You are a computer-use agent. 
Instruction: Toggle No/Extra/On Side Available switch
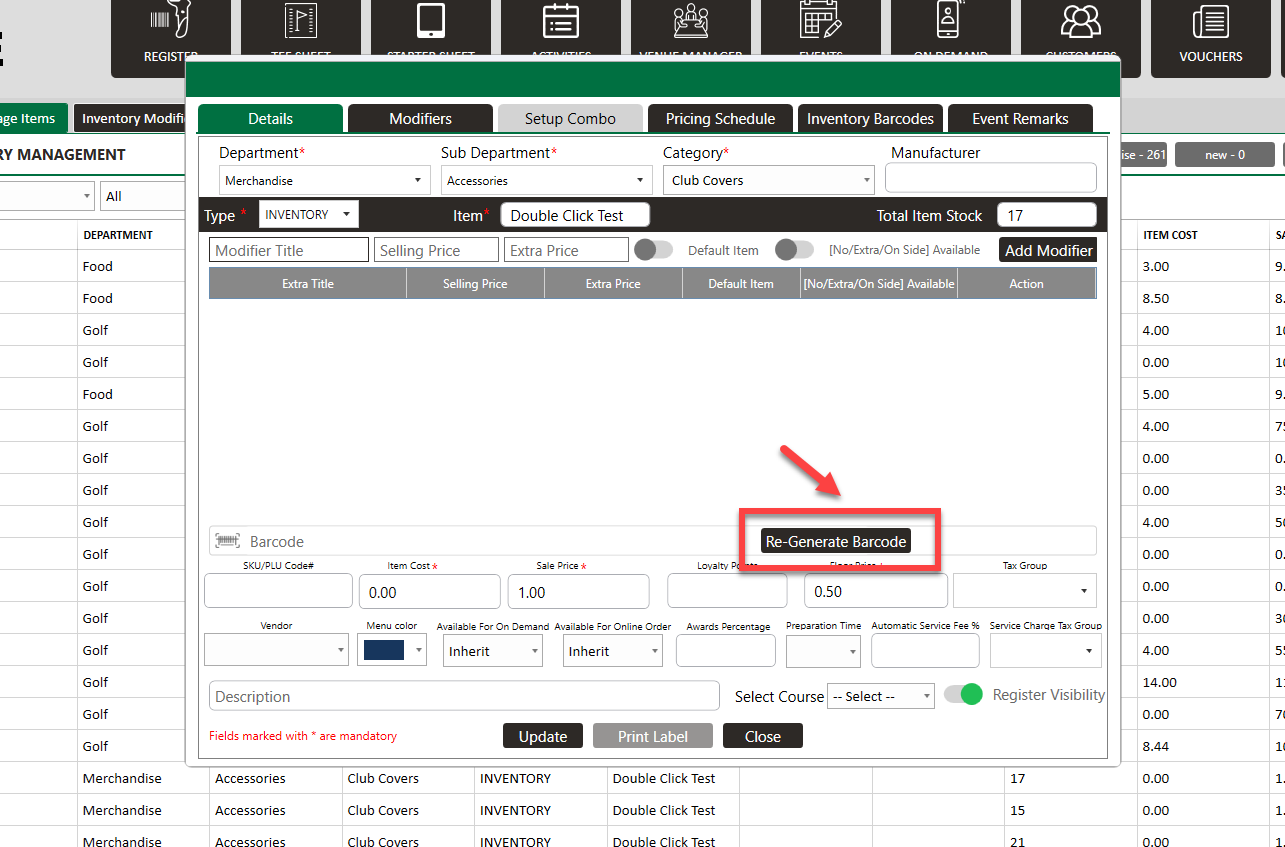click(x=794, y=250)
